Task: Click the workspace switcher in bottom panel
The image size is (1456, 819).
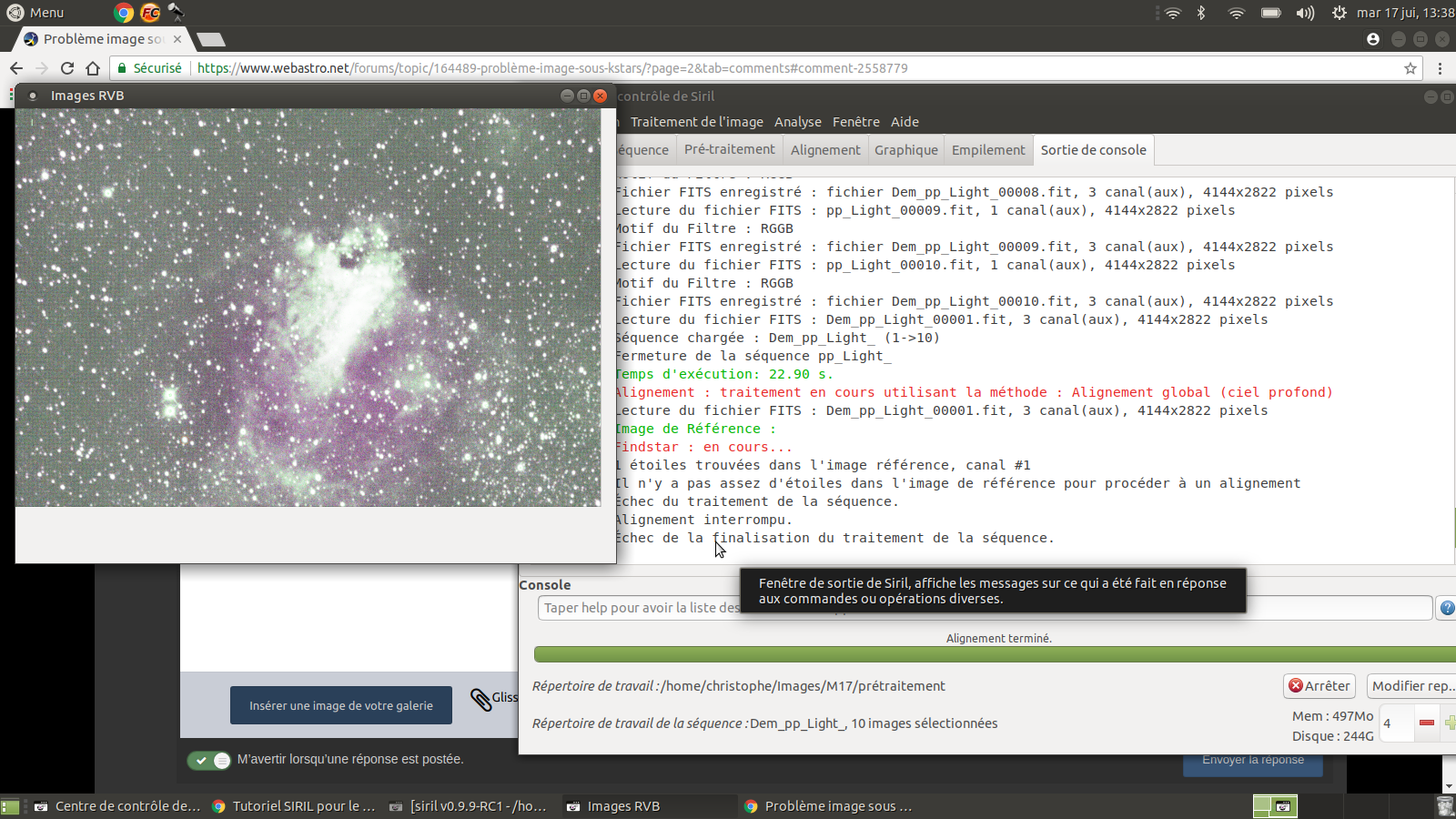Action: (1275, 806)
